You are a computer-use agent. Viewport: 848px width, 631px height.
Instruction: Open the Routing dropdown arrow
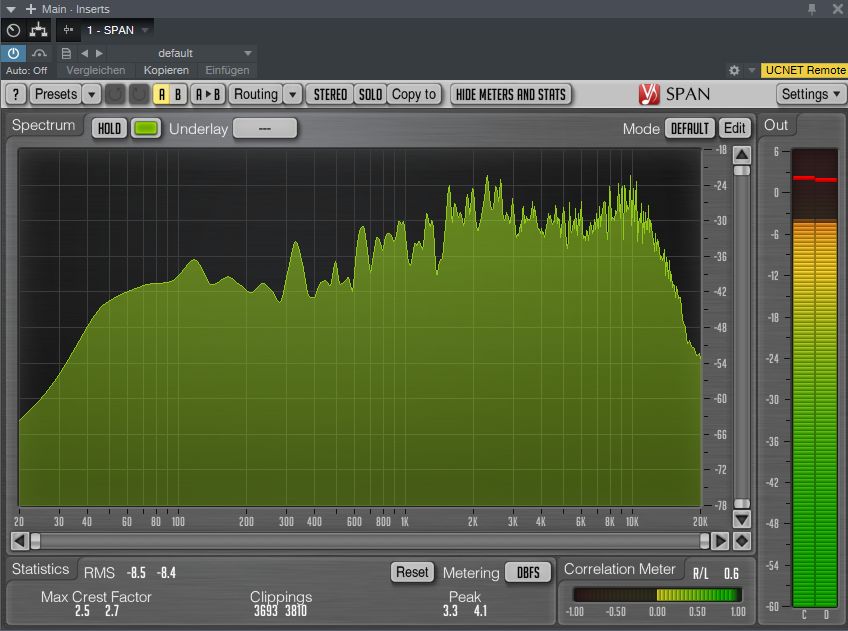click(x=292, y=94)
